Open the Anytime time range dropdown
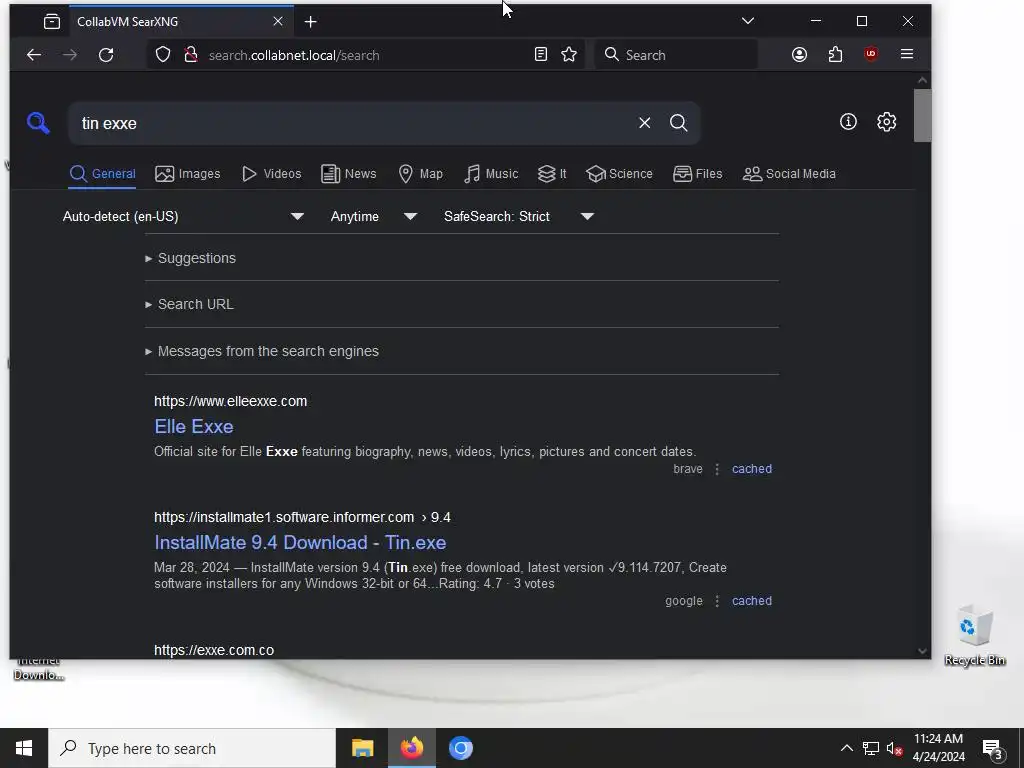Image resolution: width=1024 pixels, height=768 pixels. [x=374, y=216]
